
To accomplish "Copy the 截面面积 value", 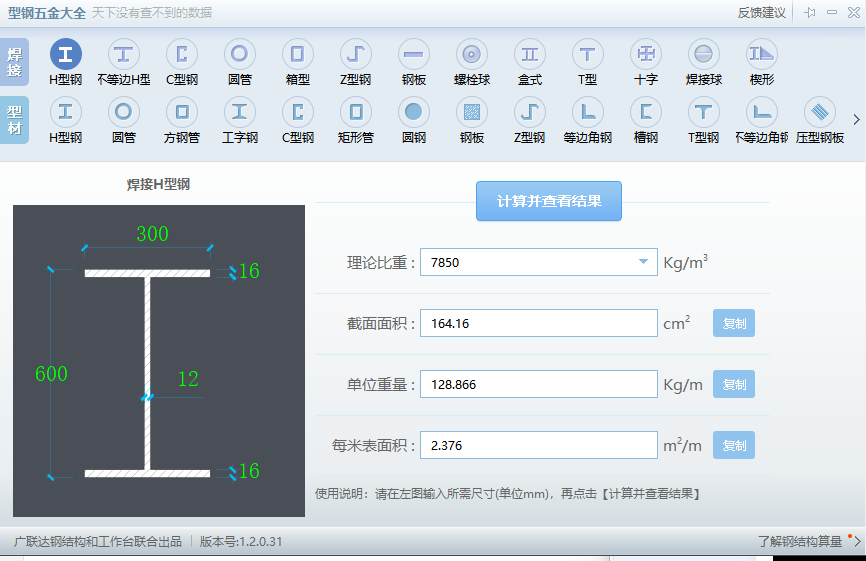I will 734,324.
